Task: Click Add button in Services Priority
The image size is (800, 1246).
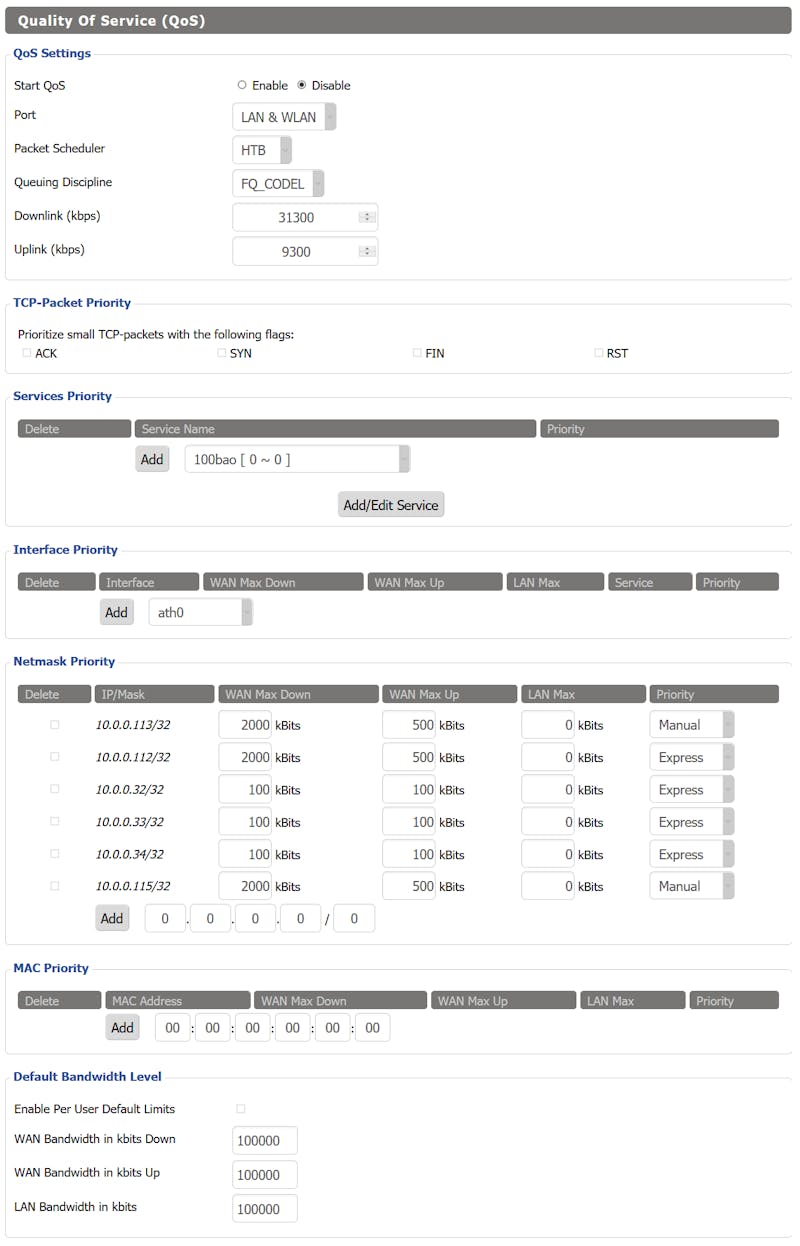Action: pyautogui.click(x=152, y=459)
